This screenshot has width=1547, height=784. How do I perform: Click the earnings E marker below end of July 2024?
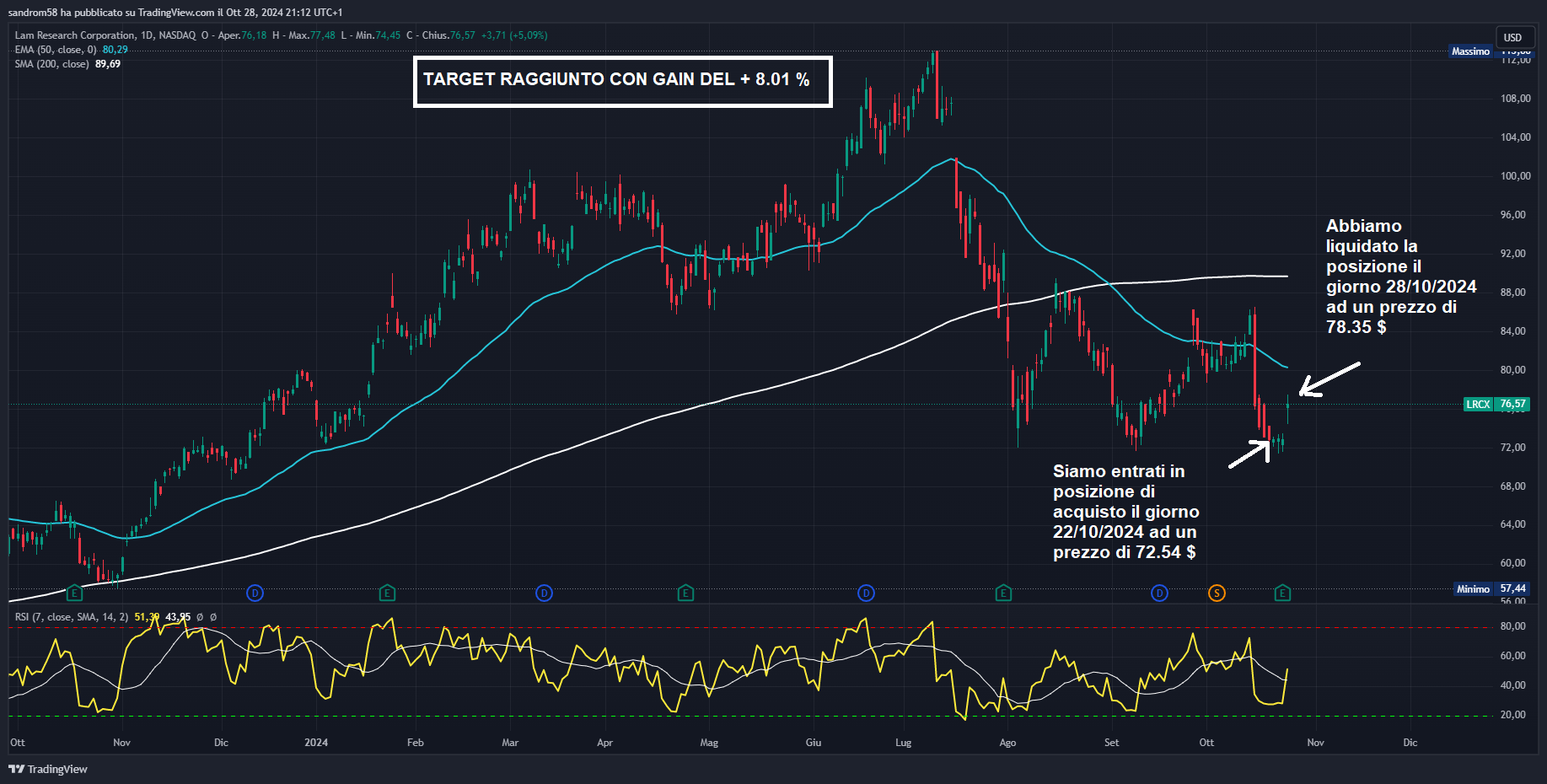coord(1003,593)
